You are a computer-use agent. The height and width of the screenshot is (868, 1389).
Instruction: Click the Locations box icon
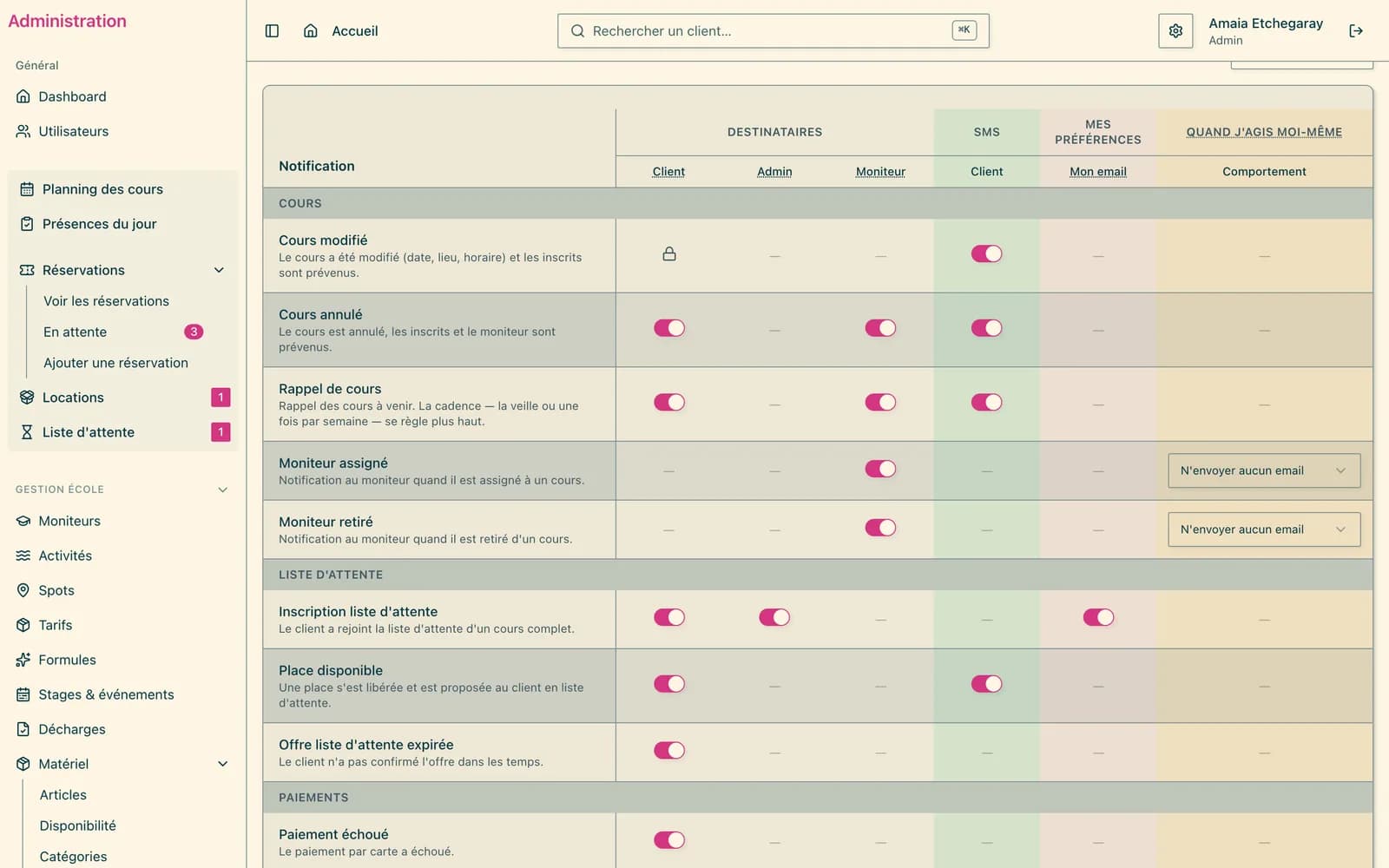(27, 398)
